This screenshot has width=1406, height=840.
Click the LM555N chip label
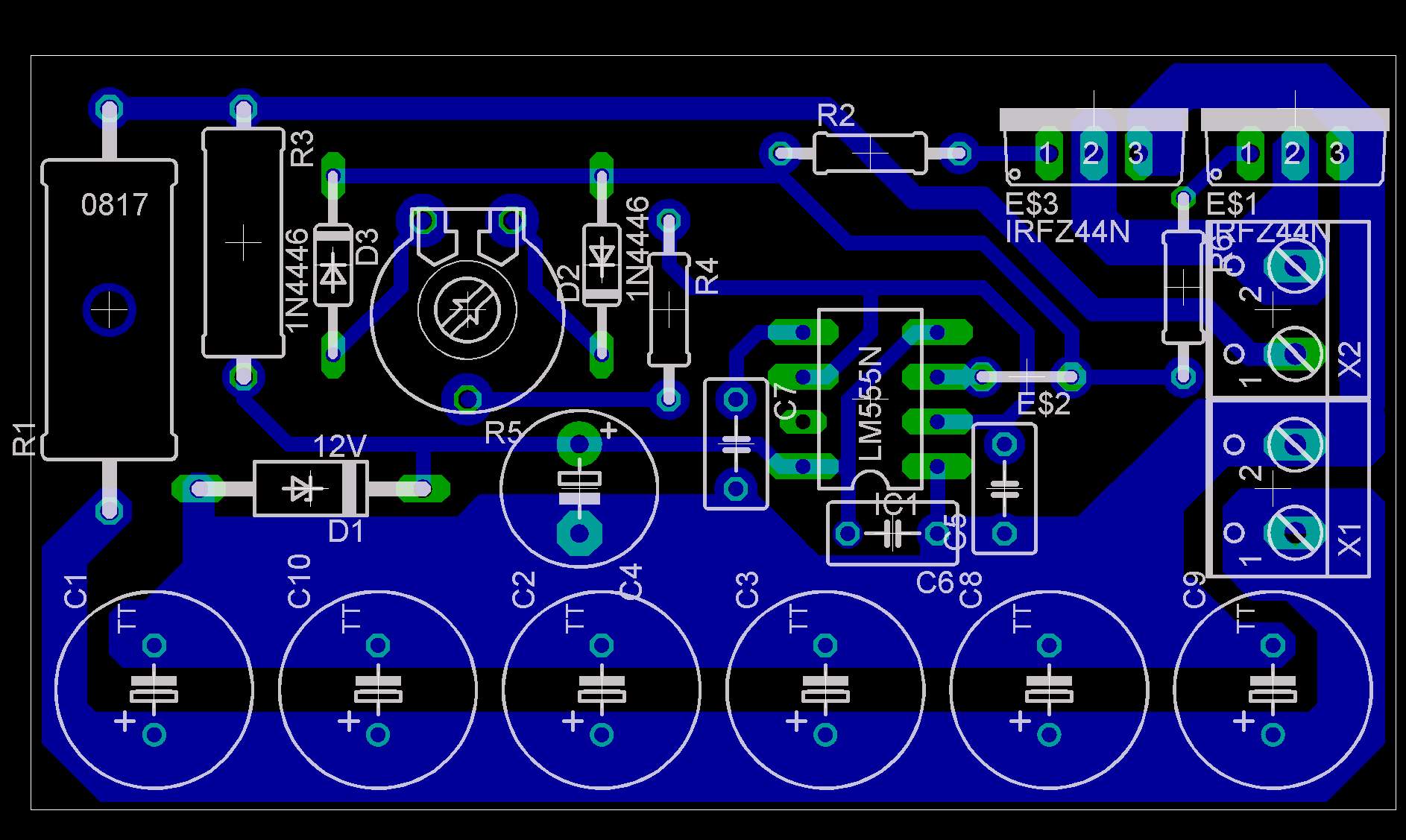pyautogui.click(x=870, y=403)
